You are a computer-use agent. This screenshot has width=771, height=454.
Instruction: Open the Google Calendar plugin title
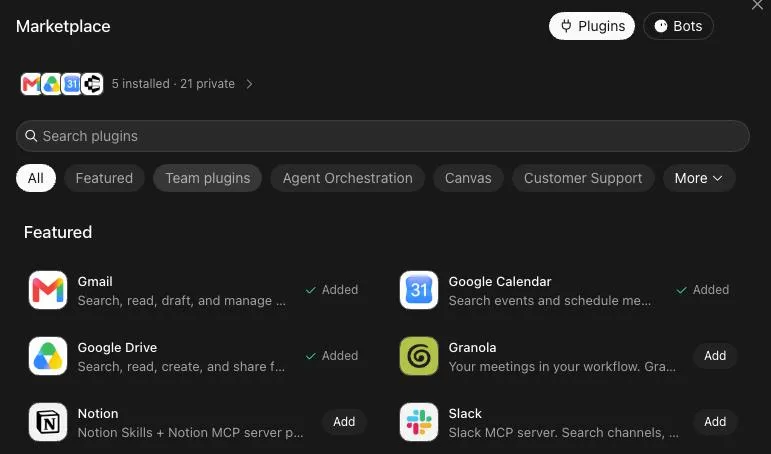click(500, 281)
